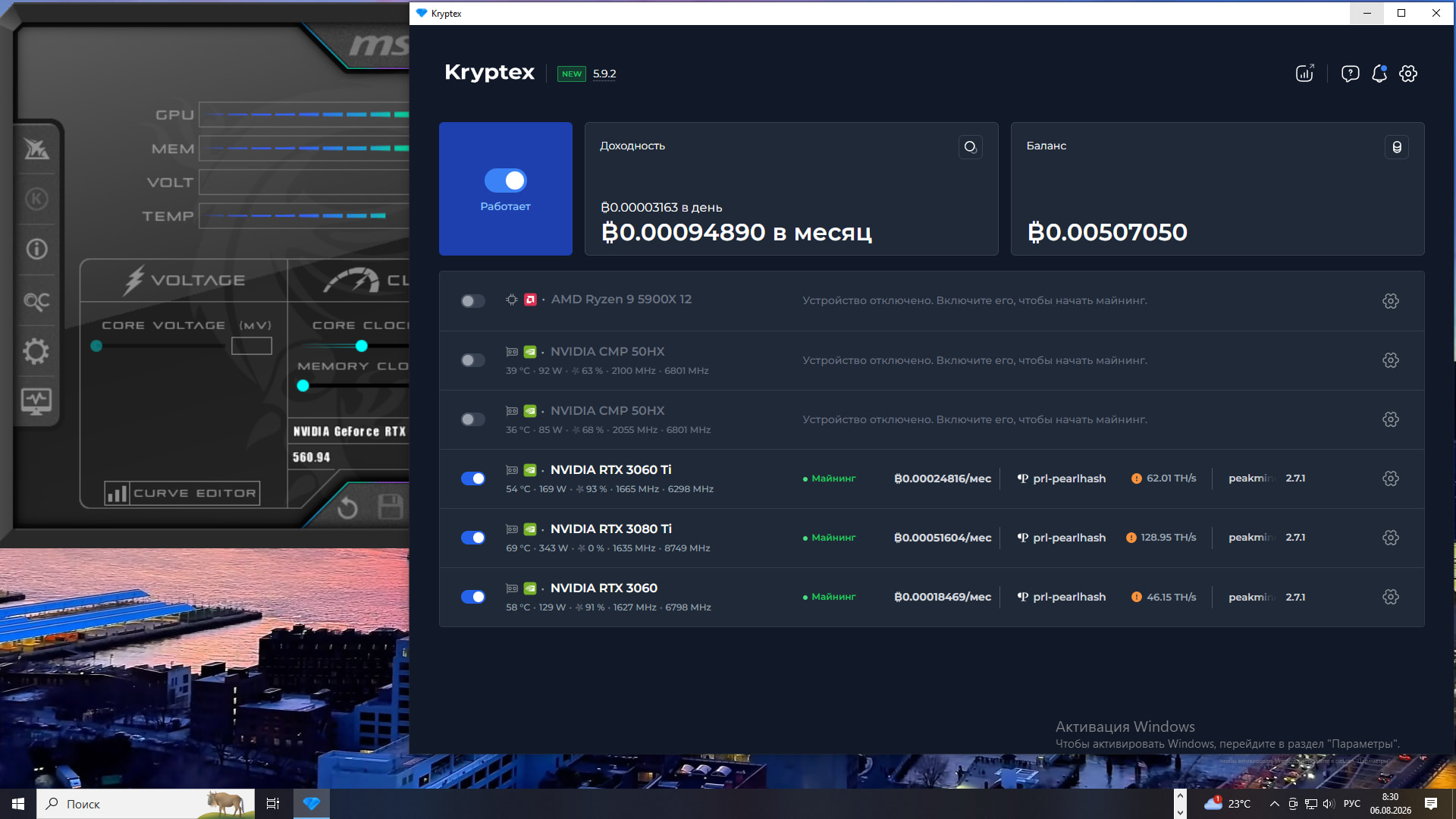Click the prl-pearlhash algorithm in RTX 3080 Ti row
Screen dimensions: 1456x819
coord(1061,538)
